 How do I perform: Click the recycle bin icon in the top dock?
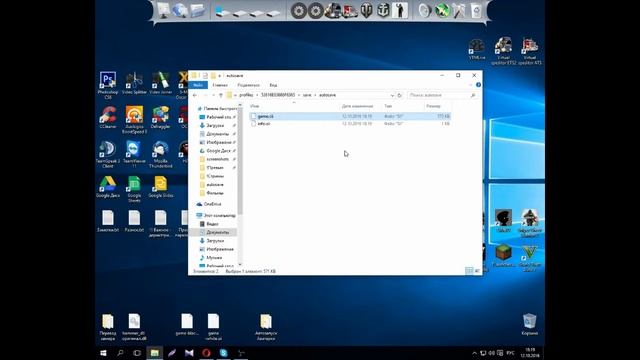pos(476,11)
